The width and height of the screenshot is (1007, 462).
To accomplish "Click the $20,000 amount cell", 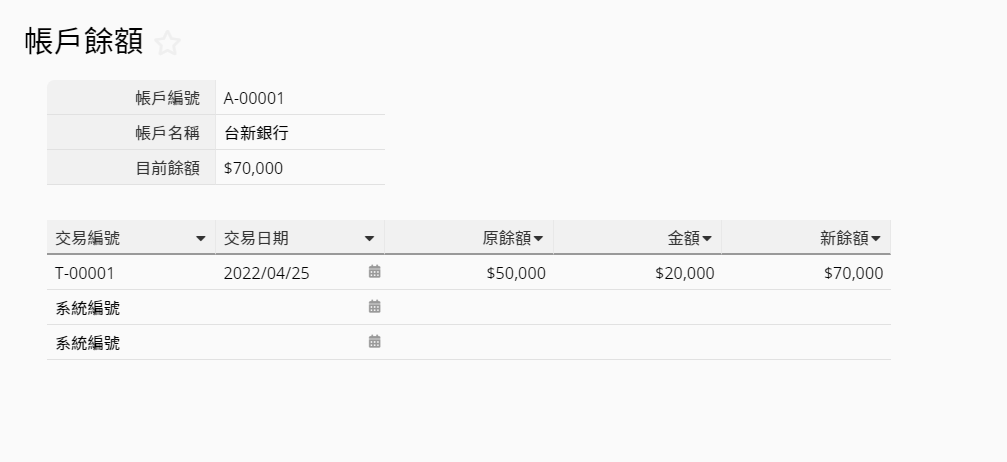I will (685, 273).
